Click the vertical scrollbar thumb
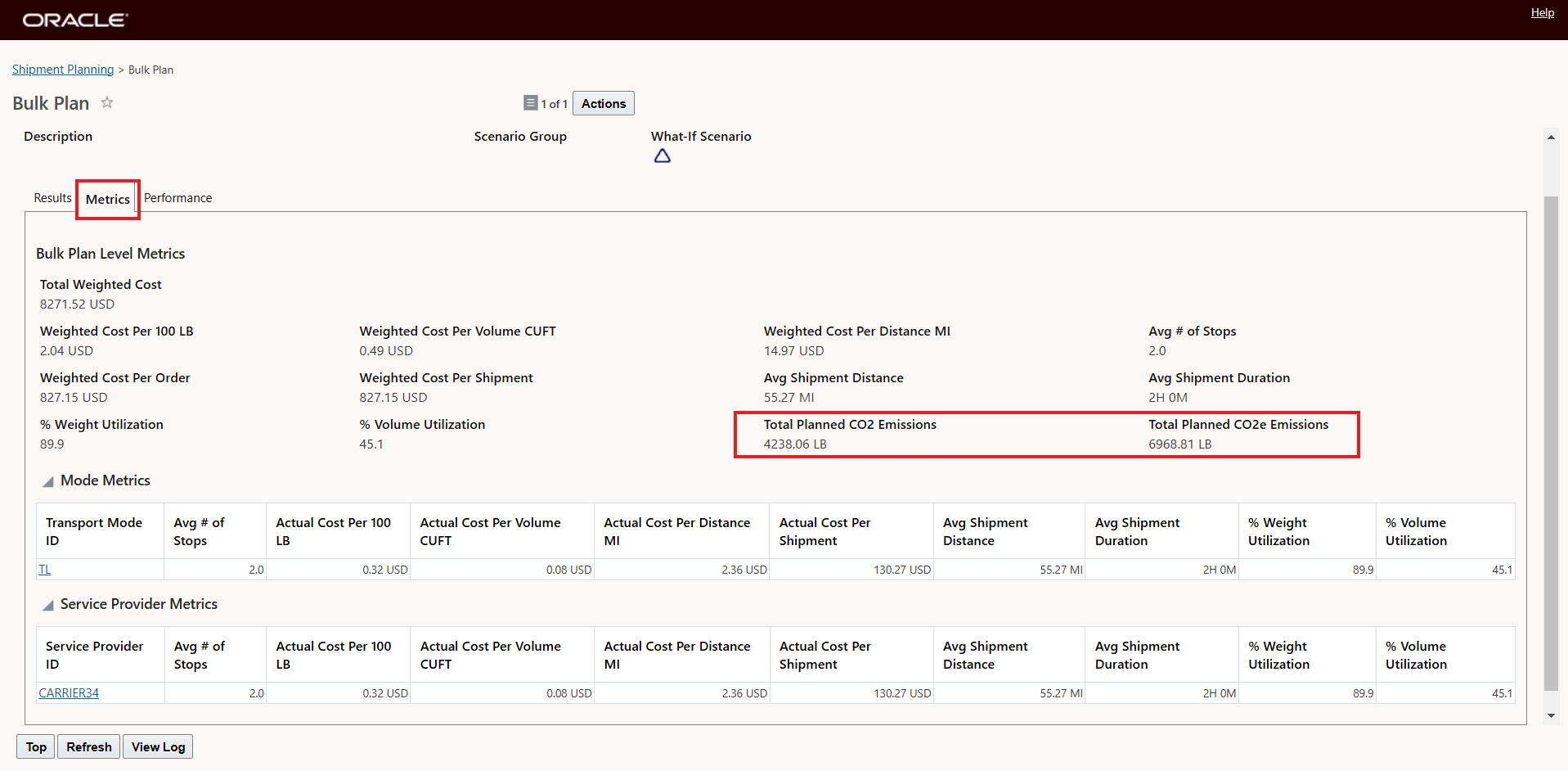Viewport: 1568px width, 771px height. tap(1551, 443)
